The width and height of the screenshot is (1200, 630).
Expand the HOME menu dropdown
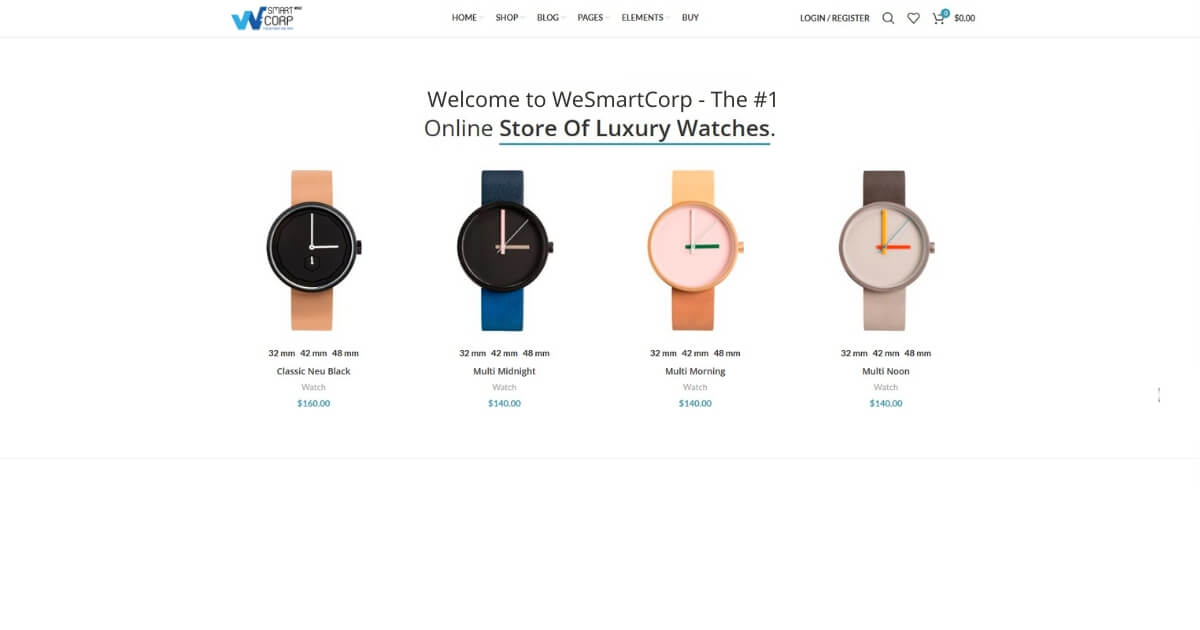click(x=465, y=18)
